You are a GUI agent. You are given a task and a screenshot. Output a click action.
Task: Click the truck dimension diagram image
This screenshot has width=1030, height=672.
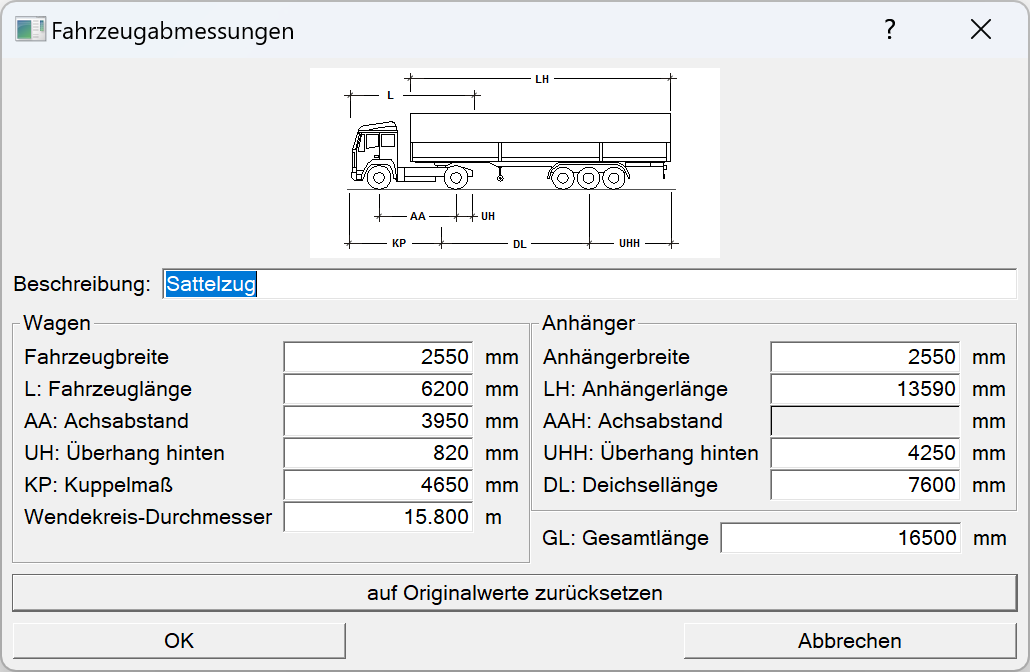(515, 160)
